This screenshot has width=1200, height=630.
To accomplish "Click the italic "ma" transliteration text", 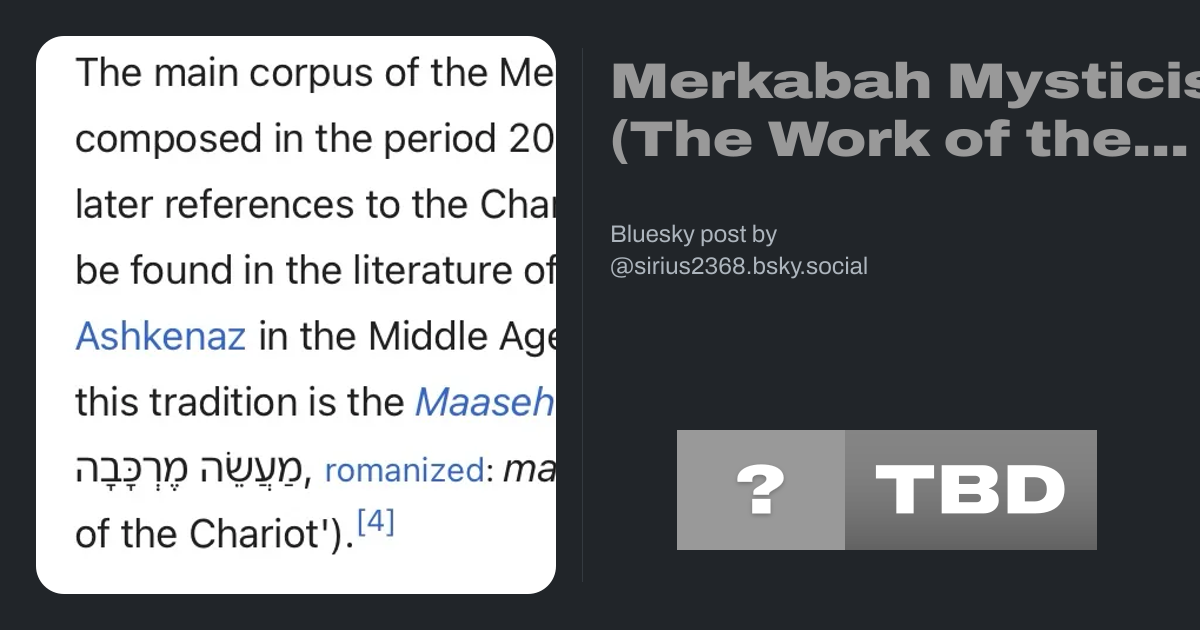I will [x=529, y=469].
